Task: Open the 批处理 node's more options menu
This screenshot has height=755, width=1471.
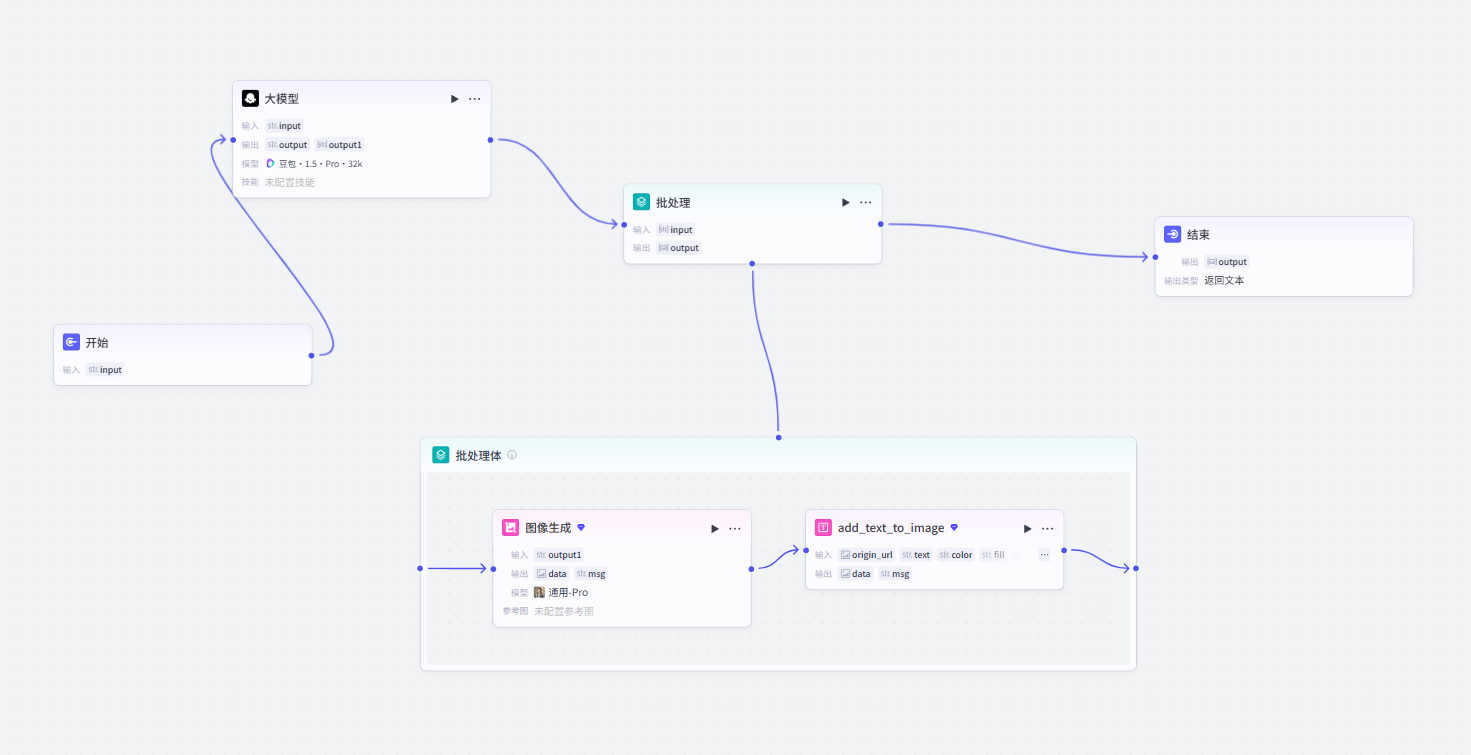Action: point(866,202)
